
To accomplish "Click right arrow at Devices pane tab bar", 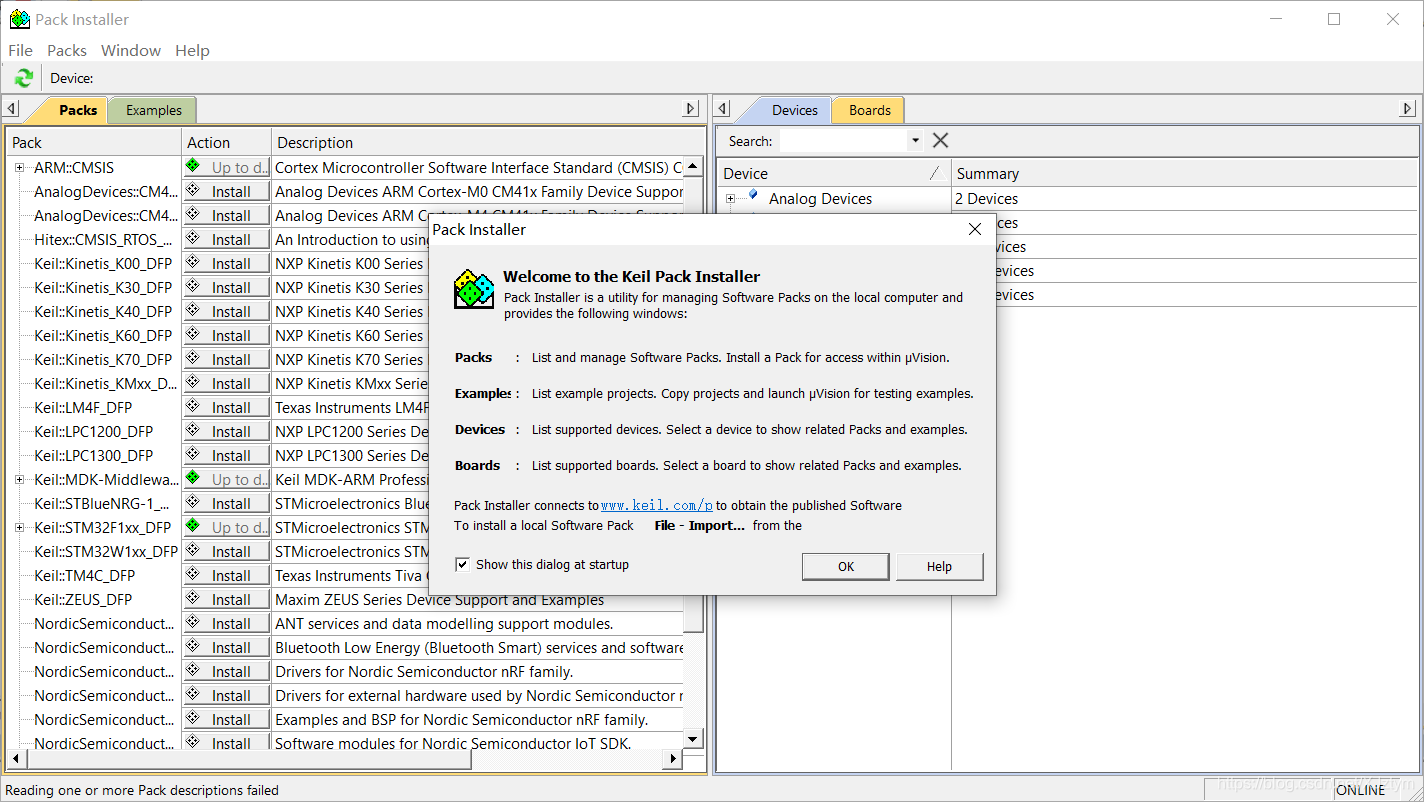I will click(1408, 109).
